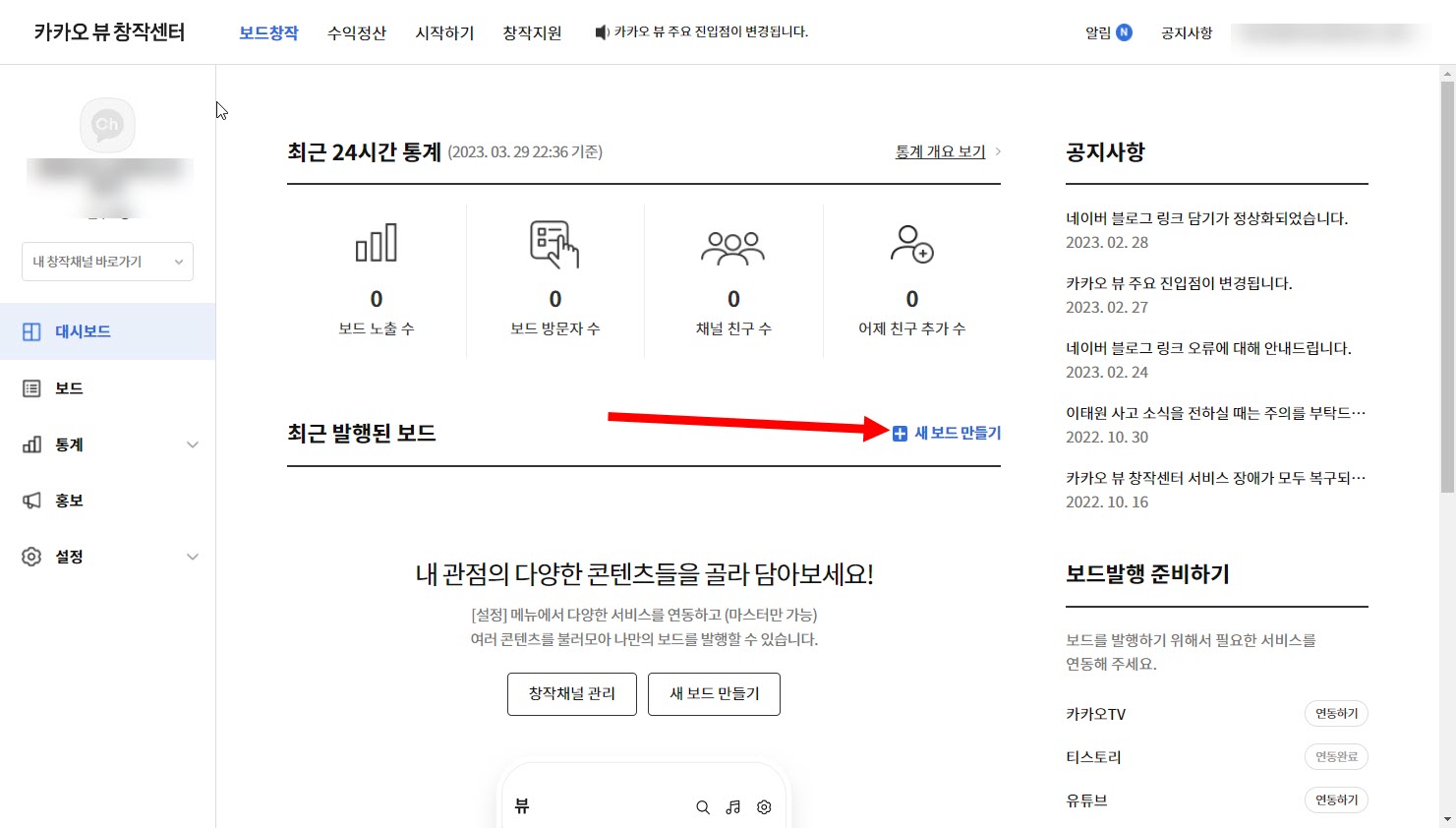The height and width of the screenshot is (828, 1456).
Task: Select 대시보드 in the sidebar
Action: 107,331
